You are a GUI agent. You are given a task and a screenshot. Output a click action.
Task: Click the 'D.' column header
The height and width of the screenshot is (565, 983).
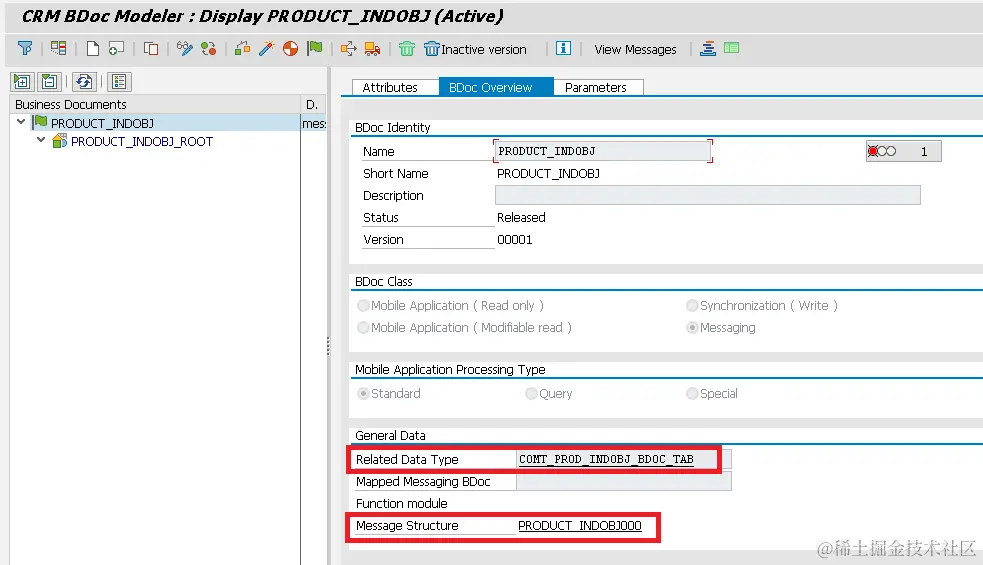[313, 104]
